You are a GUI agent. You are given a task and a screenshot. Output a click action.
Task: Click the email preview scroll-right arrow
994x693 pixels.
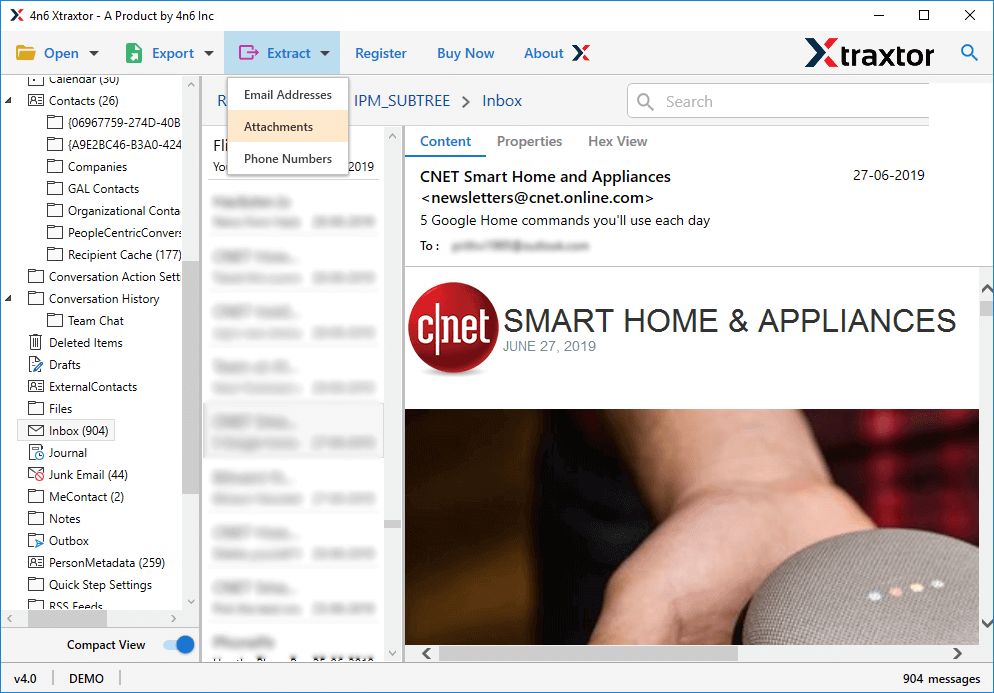(x=957, y=653)
